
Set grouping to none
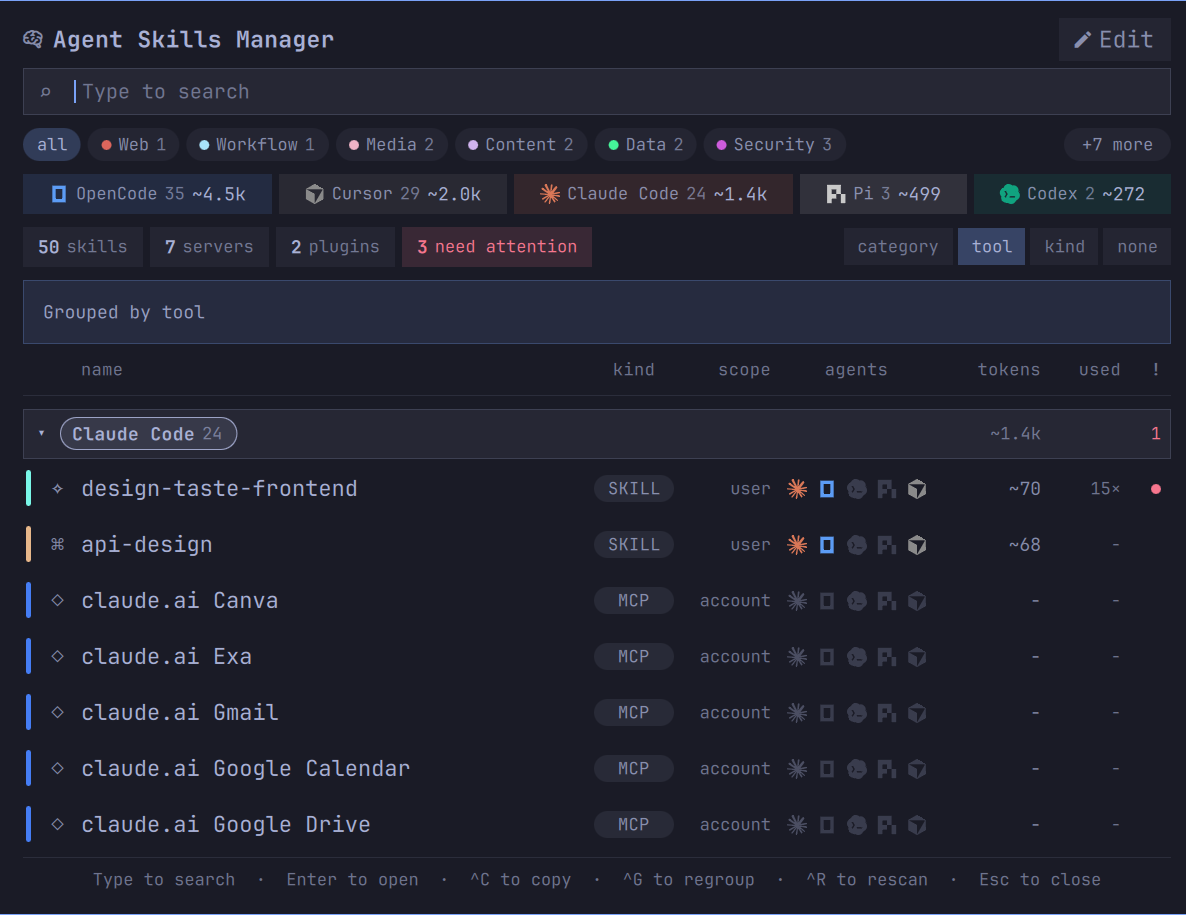[x=1137, y=247]
